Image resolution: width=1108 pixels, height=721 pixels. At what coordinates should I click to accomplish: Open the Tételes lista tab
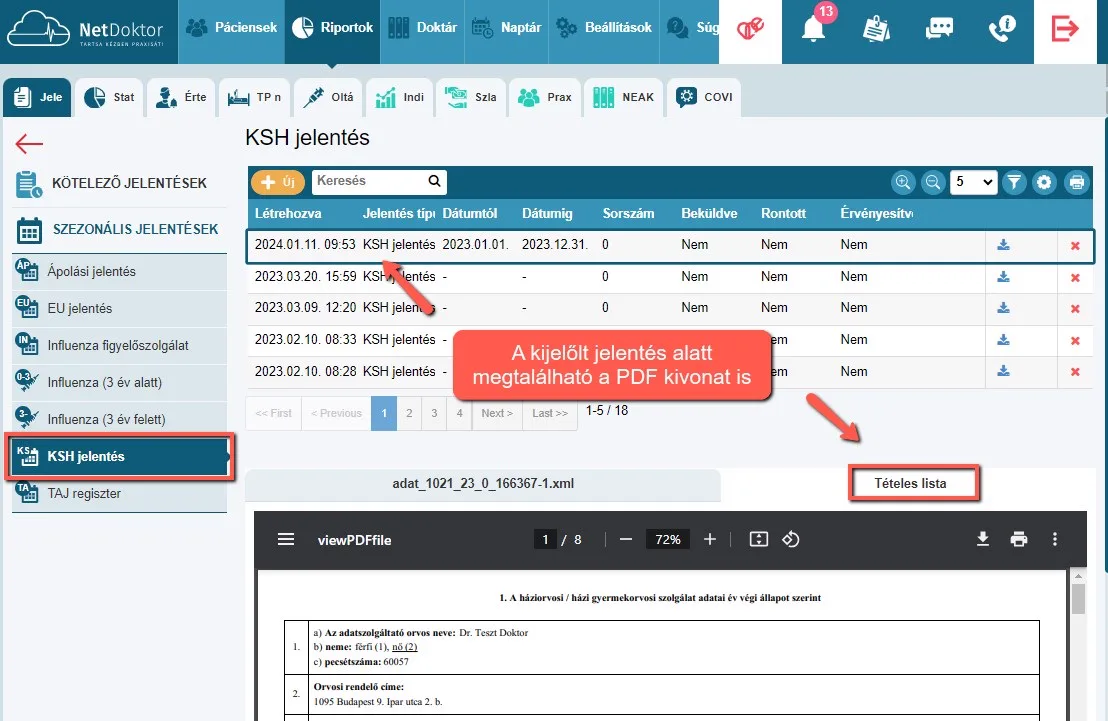click(910, 483)
